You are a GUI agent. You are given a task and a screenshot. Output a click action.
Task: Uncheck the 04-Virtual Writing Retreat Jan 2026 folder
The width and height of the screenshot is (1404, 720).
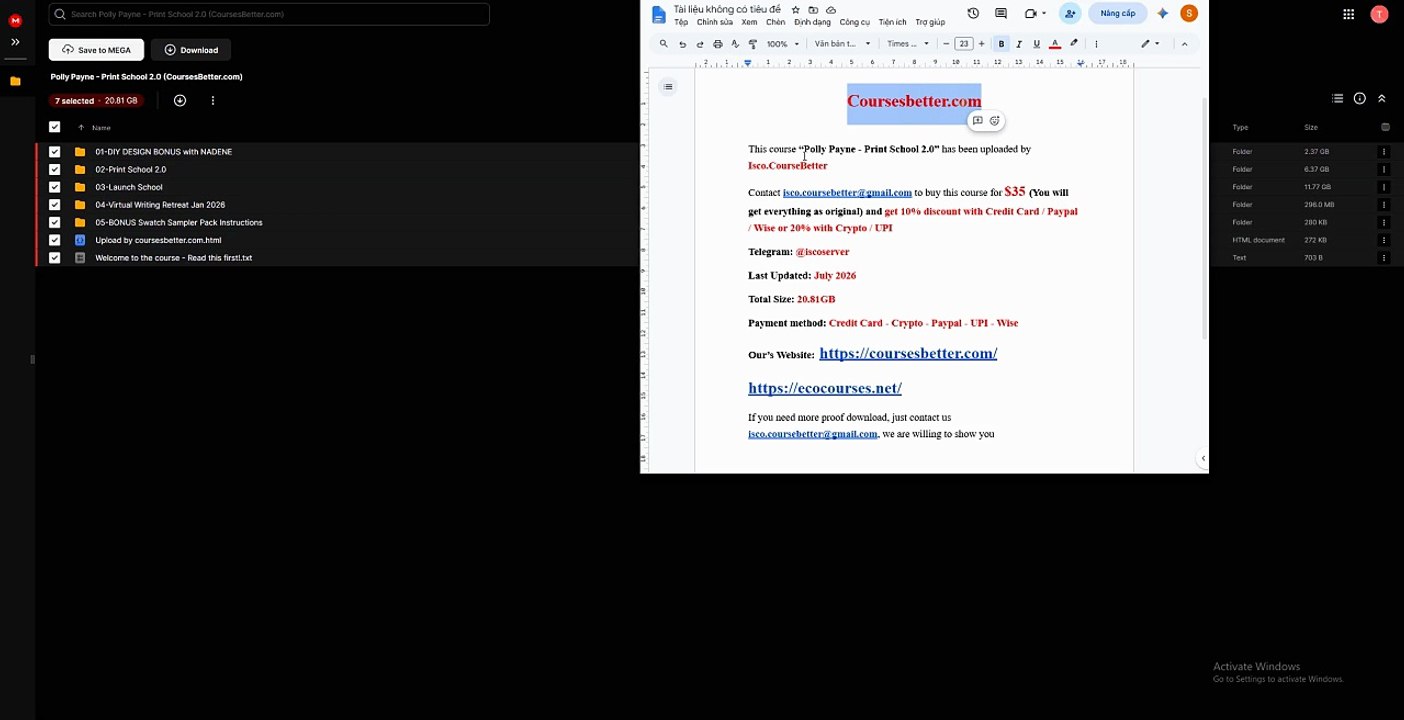(54, 205)
